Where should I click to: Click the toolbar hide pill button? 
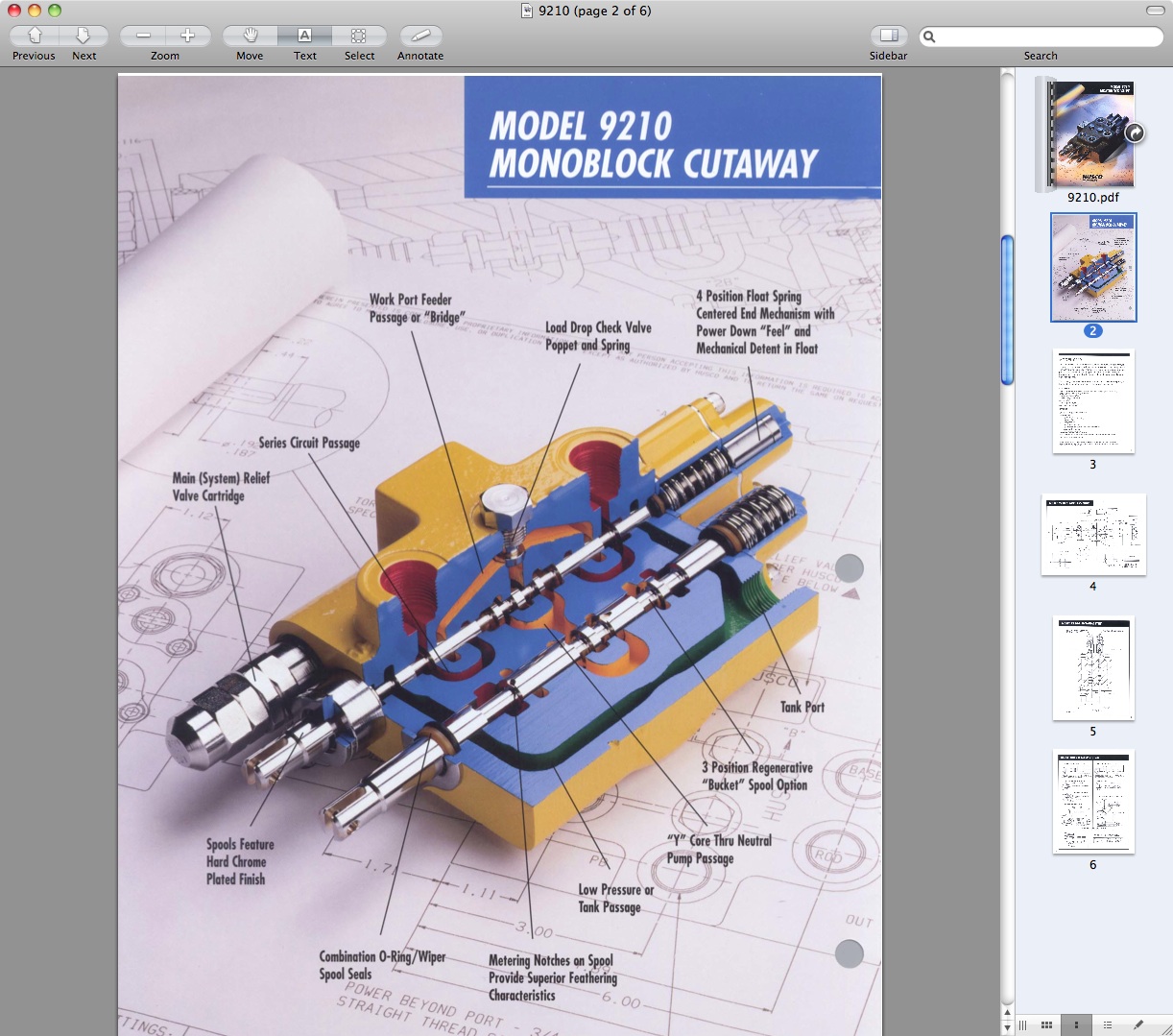pos(1155,11)
